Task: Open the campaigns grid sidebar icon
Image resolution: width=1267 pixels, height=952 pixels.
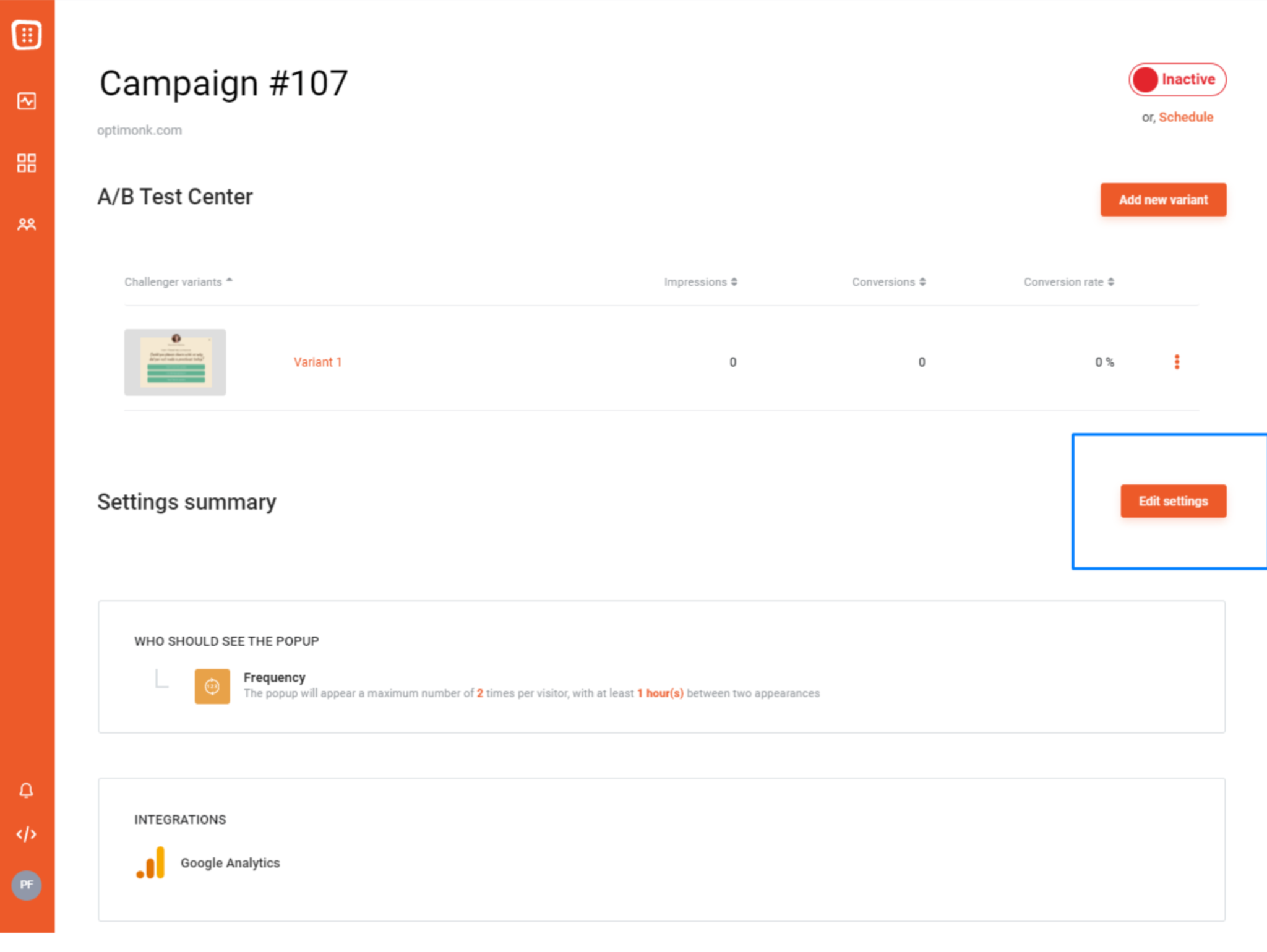Action: click(x=27, y=163)
